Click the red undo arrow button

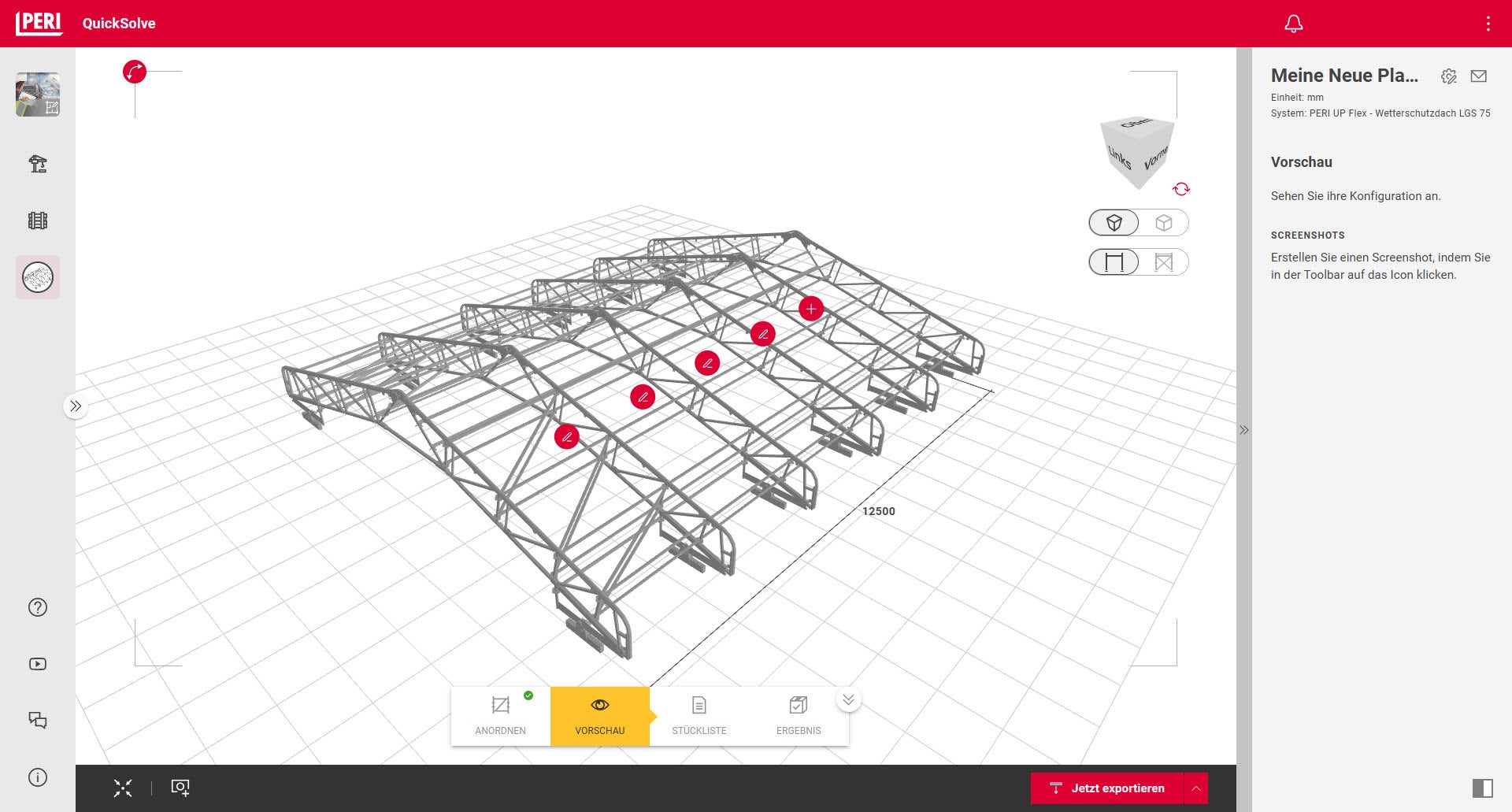(x=135, y=72)
